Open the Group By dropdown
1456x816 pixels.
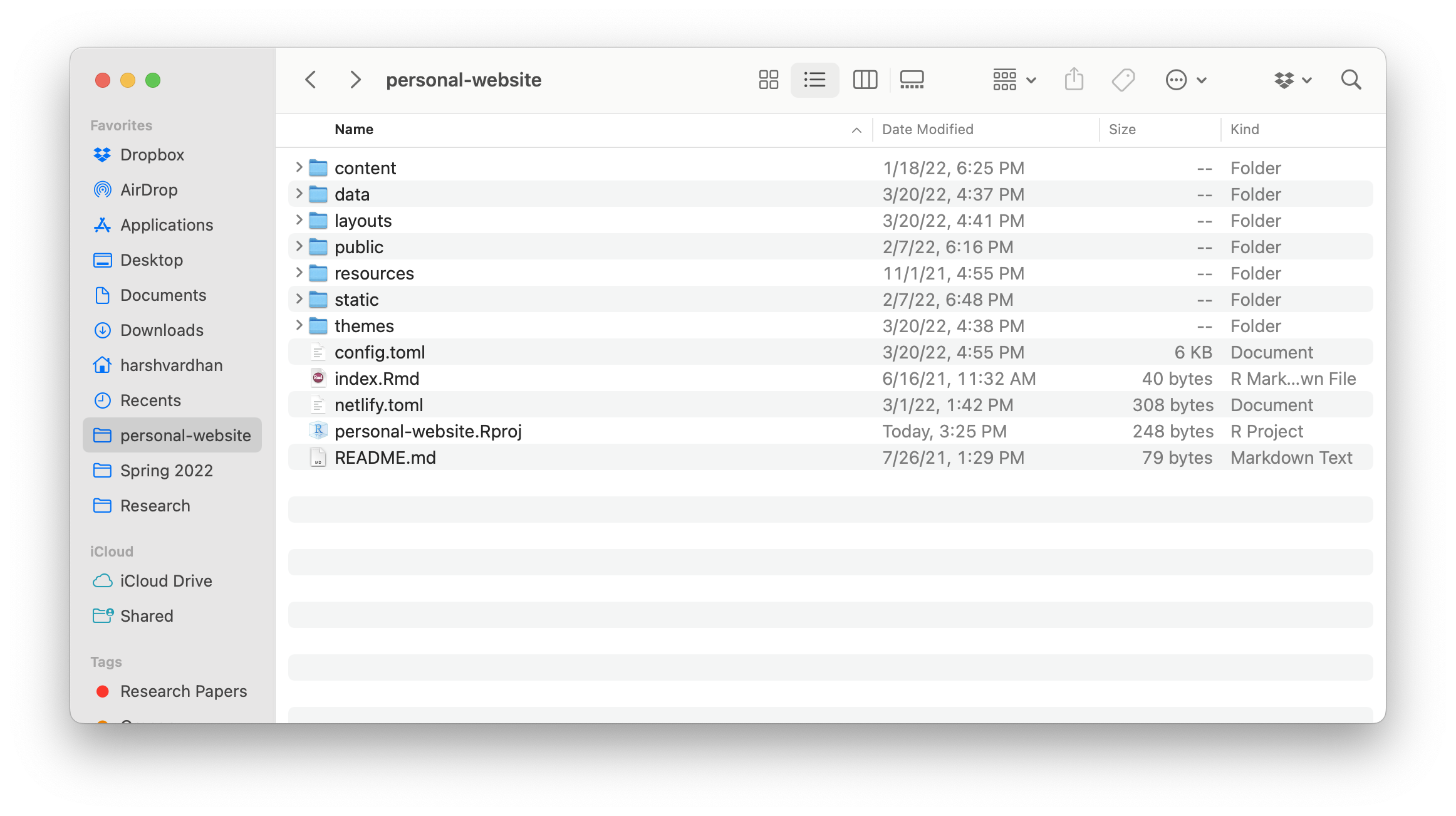coord(1014,80)
